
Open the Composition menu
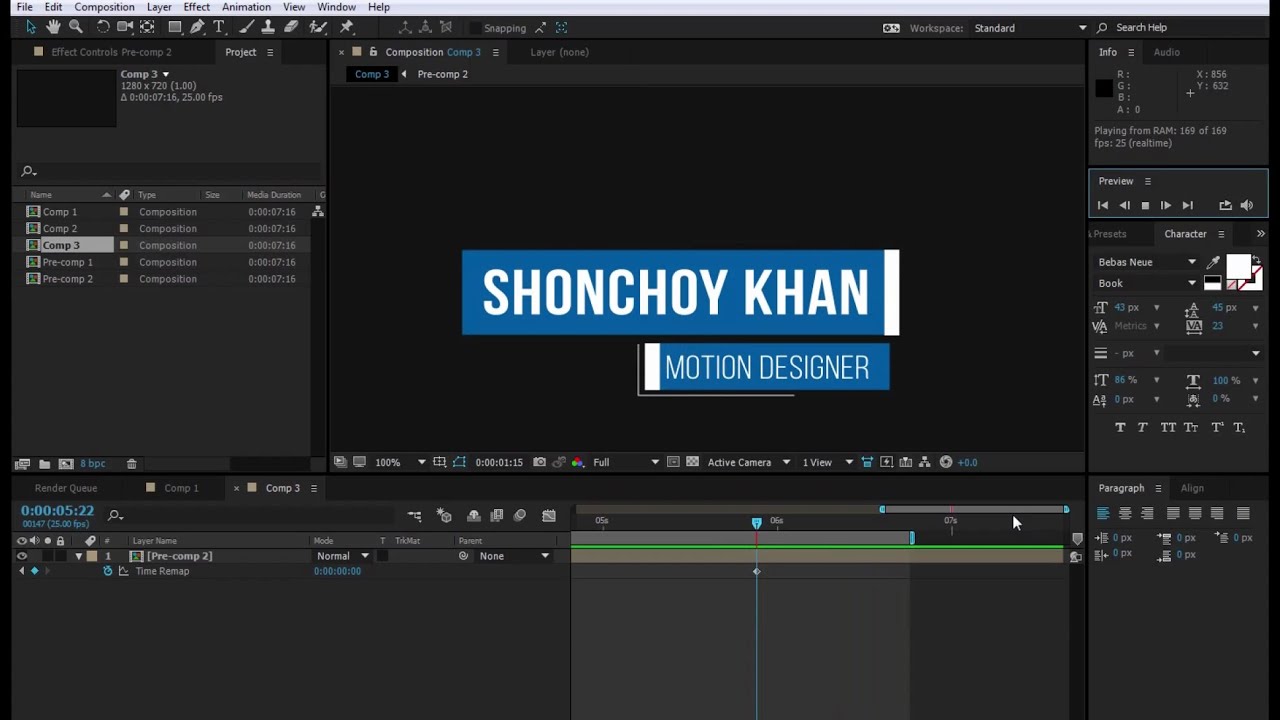pyautogui.click(x=104, y=7)
